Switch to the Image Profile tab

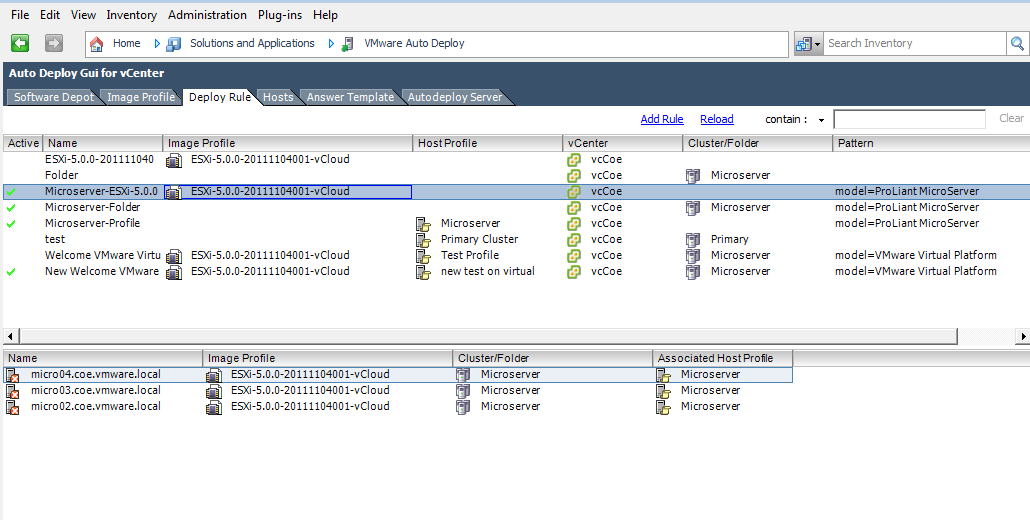tap(141, 97)
